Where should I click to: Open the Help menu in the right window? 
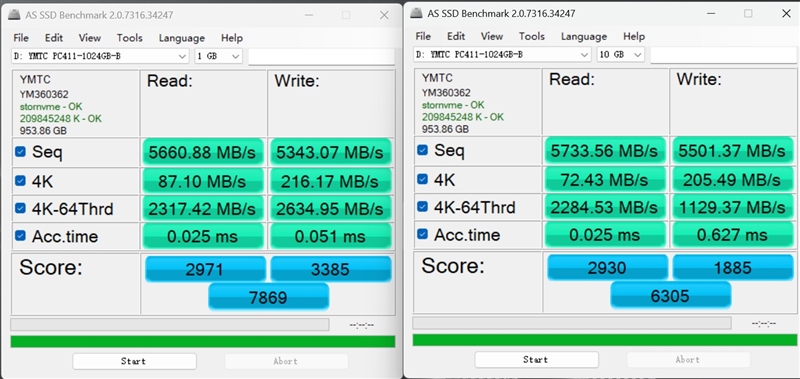coord(634,36)
